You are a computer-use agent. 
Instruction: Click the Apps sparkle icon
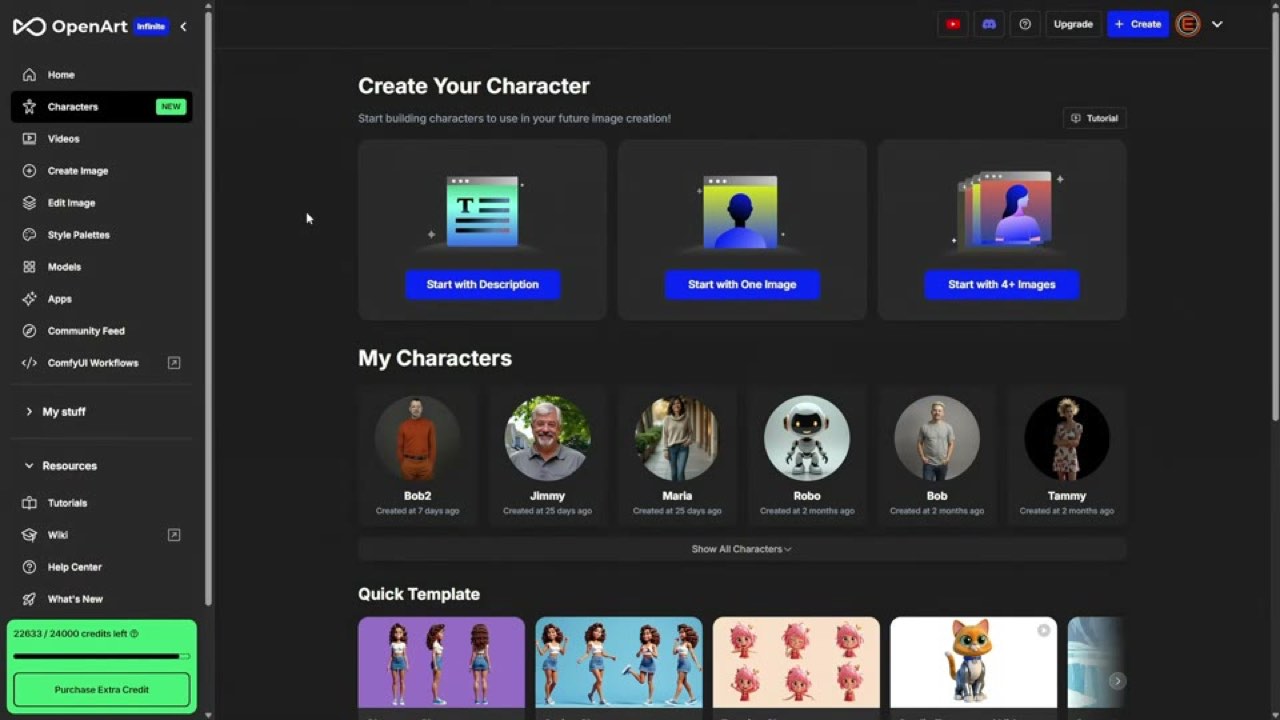click(x=29, y=299)
